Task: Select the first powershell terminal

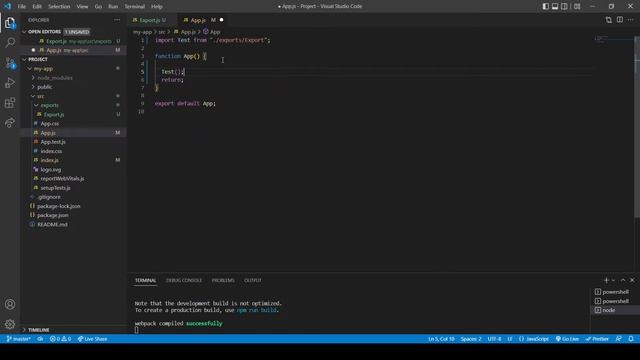Action: pos(615,292)
